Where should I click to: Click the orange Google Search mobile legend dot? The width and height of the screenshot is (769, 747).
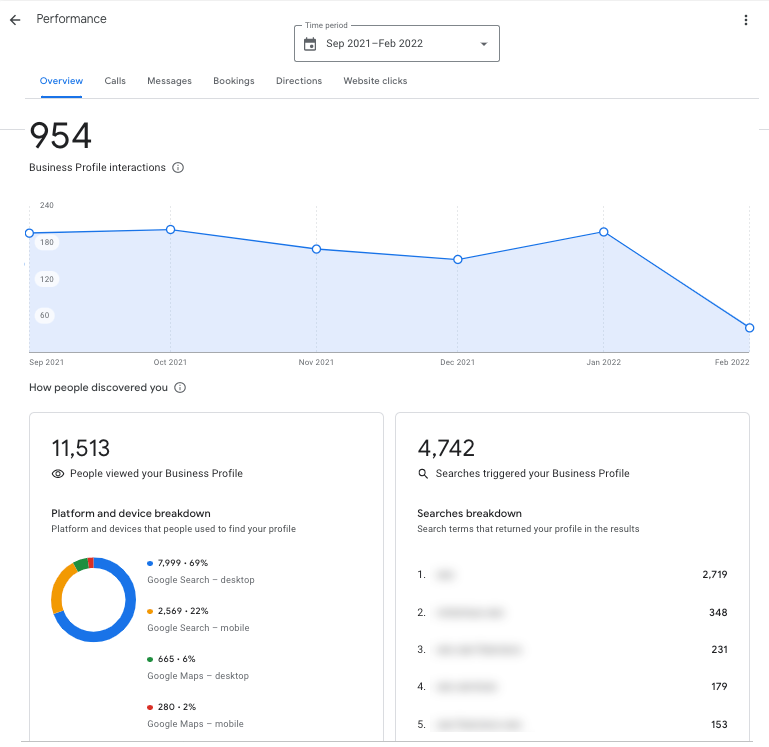point(150,611)
